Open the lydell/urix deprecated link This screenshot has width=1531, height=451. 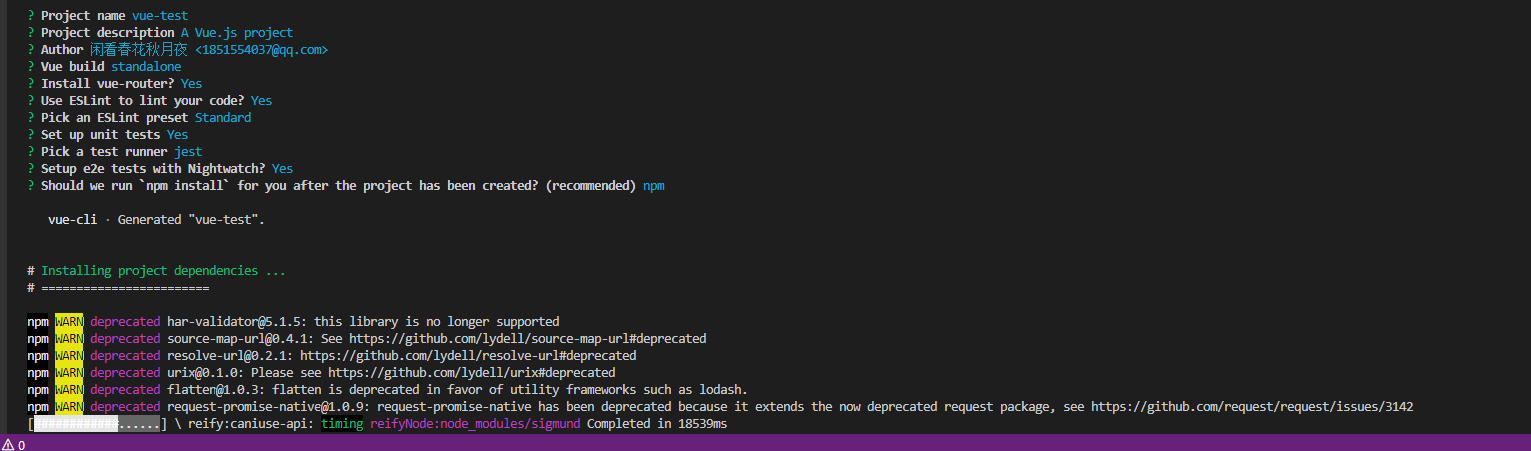click(471, 373)
